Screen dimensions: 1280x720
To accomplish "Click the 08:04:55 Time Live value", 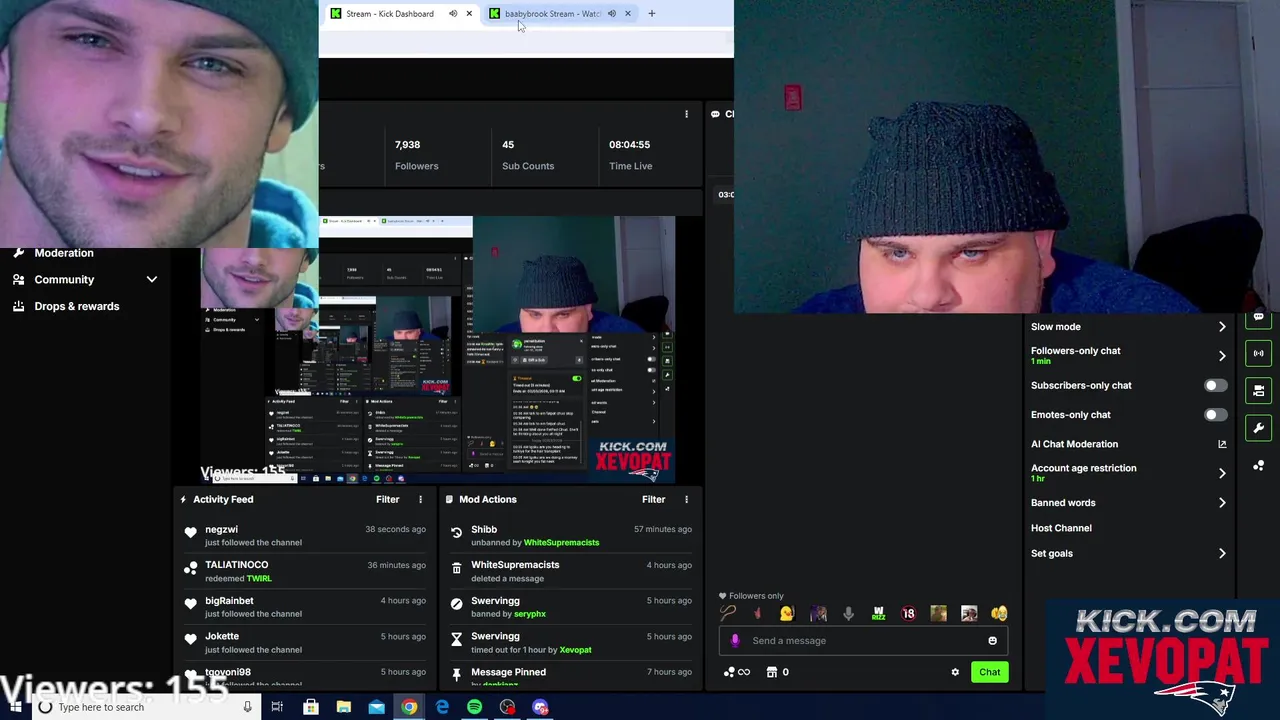I will pyautogui.click(x=629, y=145).
